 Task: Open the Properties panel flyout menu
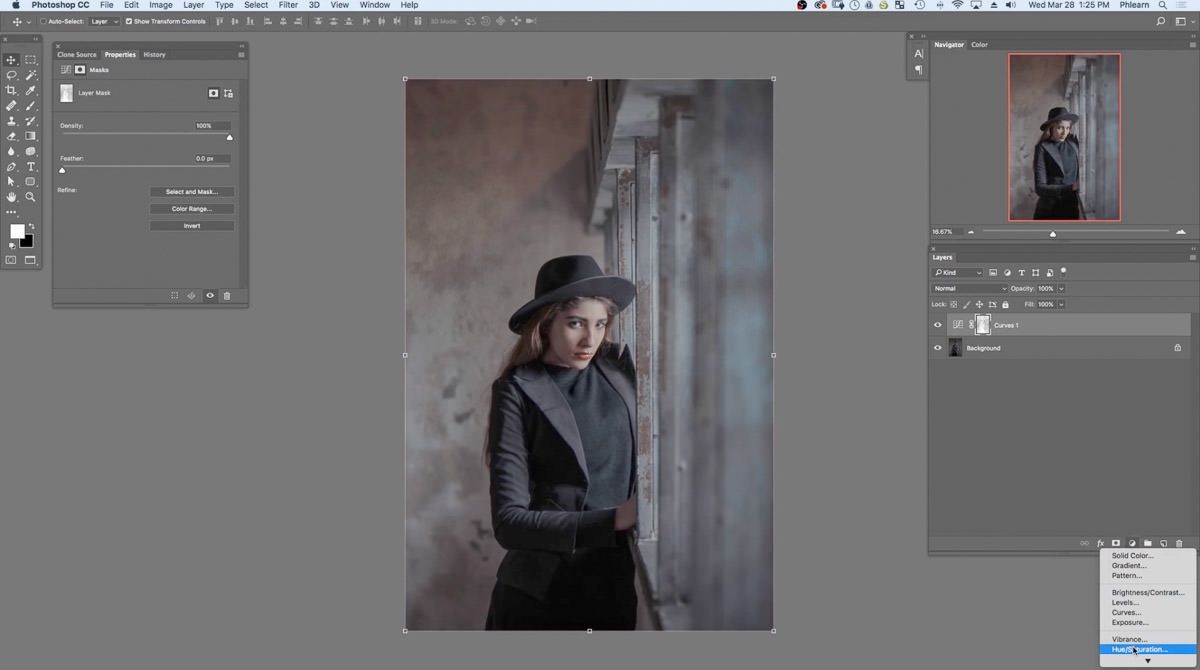tap(241, 55)
